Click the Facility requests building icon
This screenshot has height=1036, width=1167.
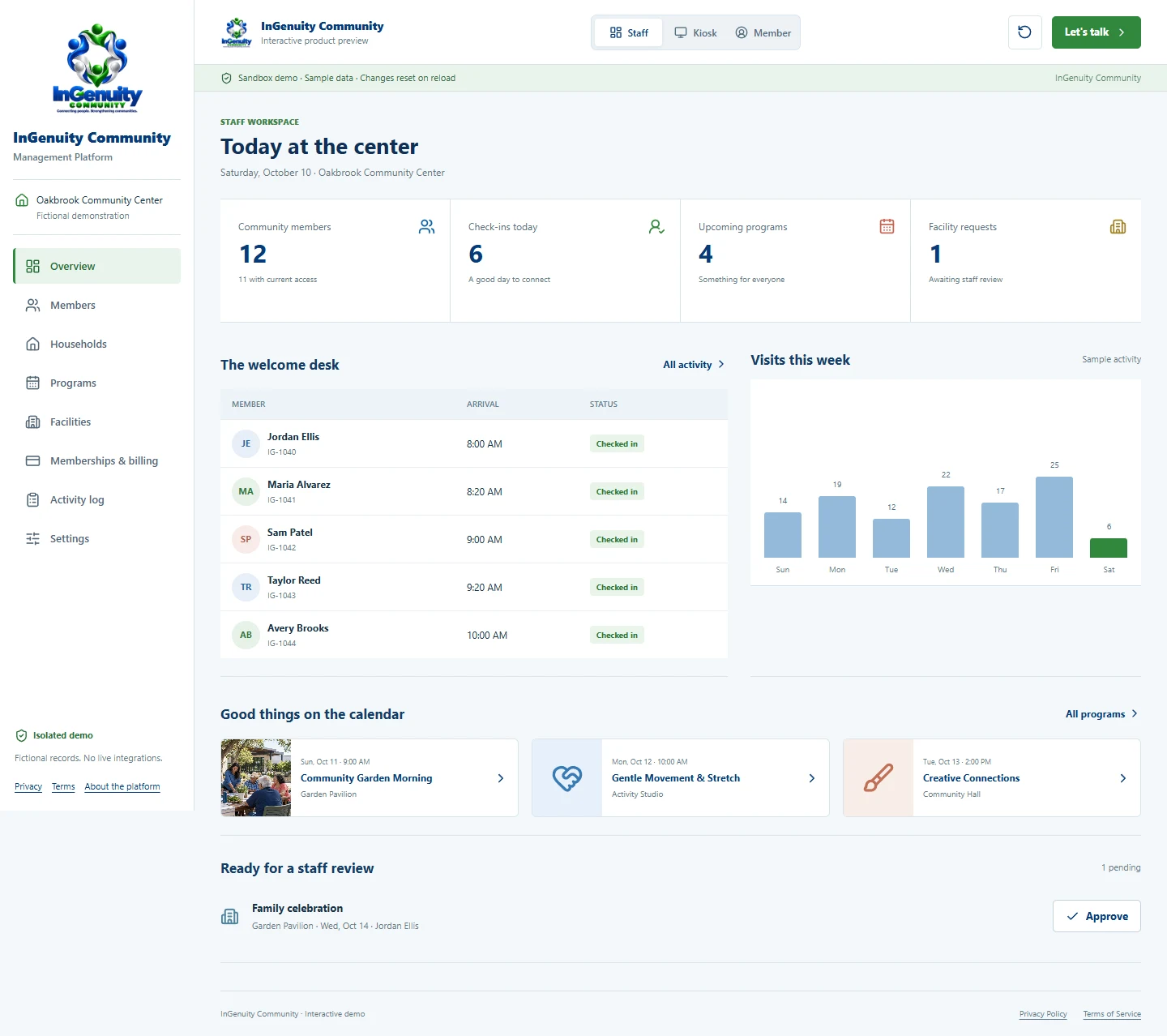pos(1118,227)
